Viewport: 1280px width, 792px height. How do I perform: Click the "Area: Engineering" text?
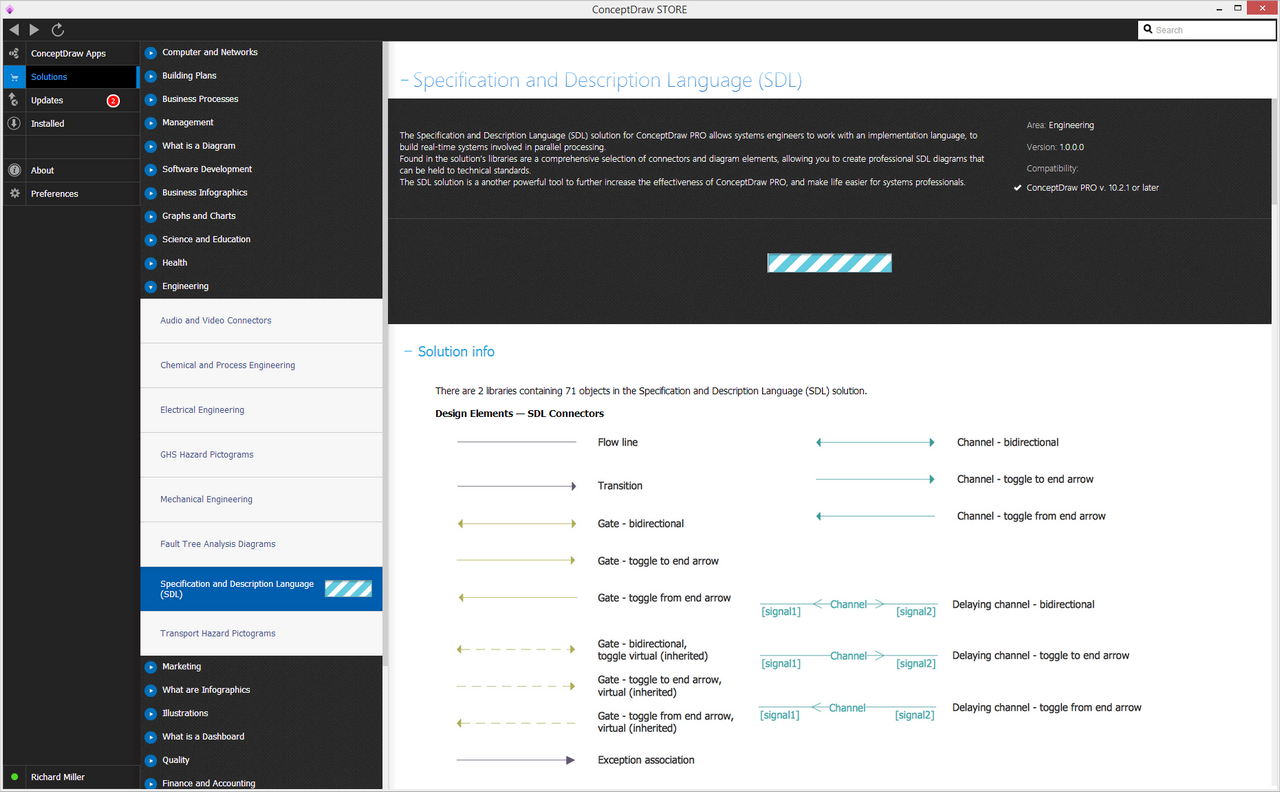[1060, 125]
